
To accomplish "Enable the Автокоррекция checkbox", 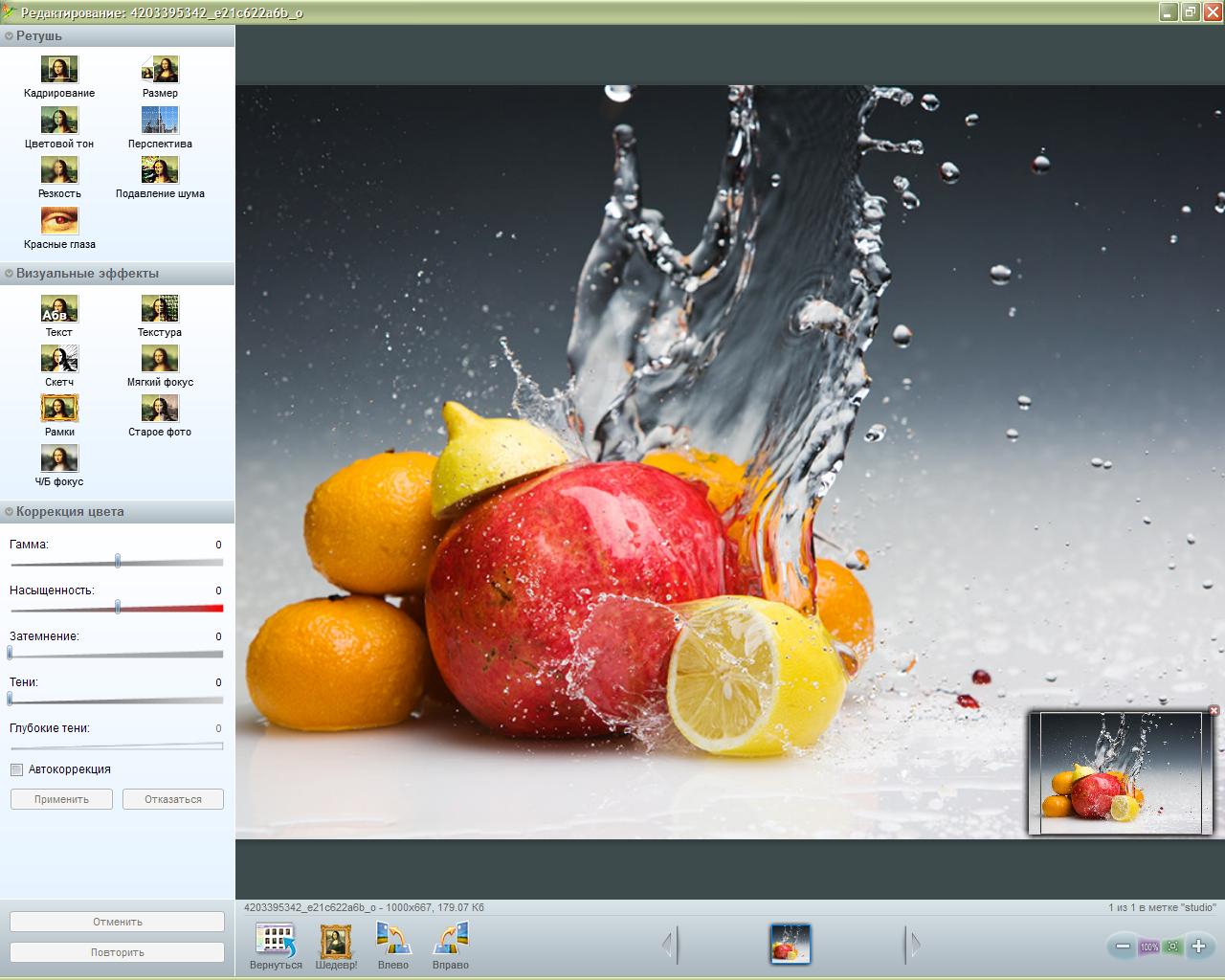I will (x=16, y=769).
